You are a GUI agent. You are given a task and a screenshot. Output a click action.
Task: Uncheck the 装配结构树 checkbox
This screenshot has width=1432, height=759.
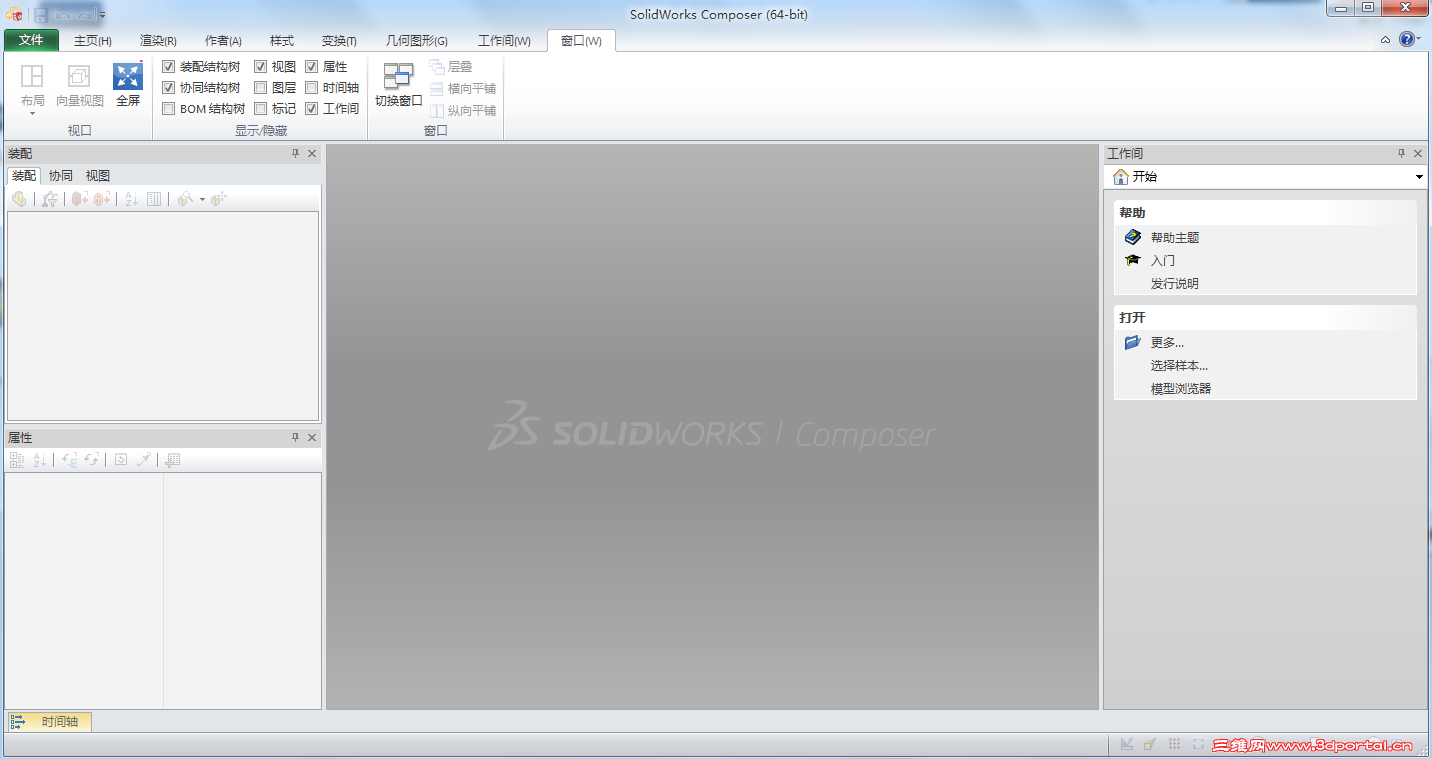168,66
